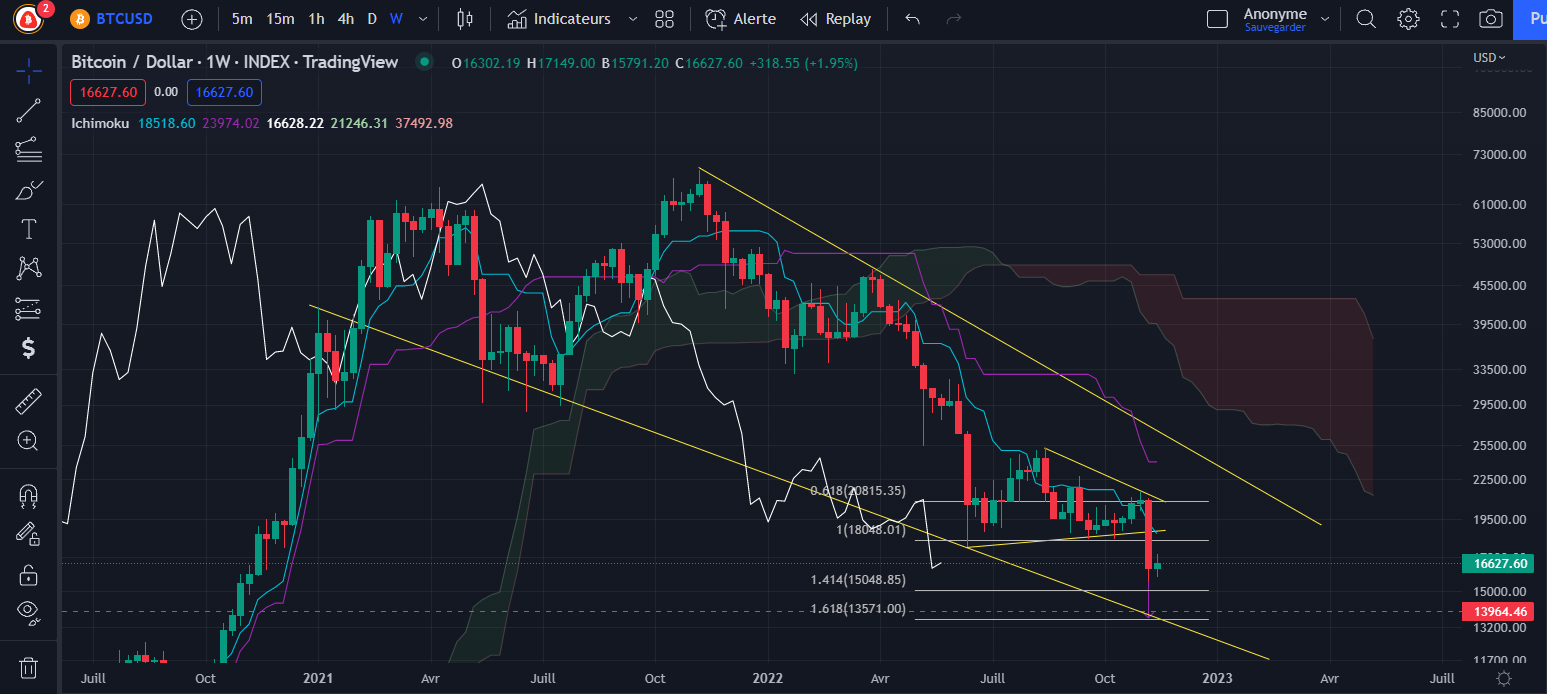Open the interval dropdown next to W
The image size is (1547, 694).
[x=421, y=18]
